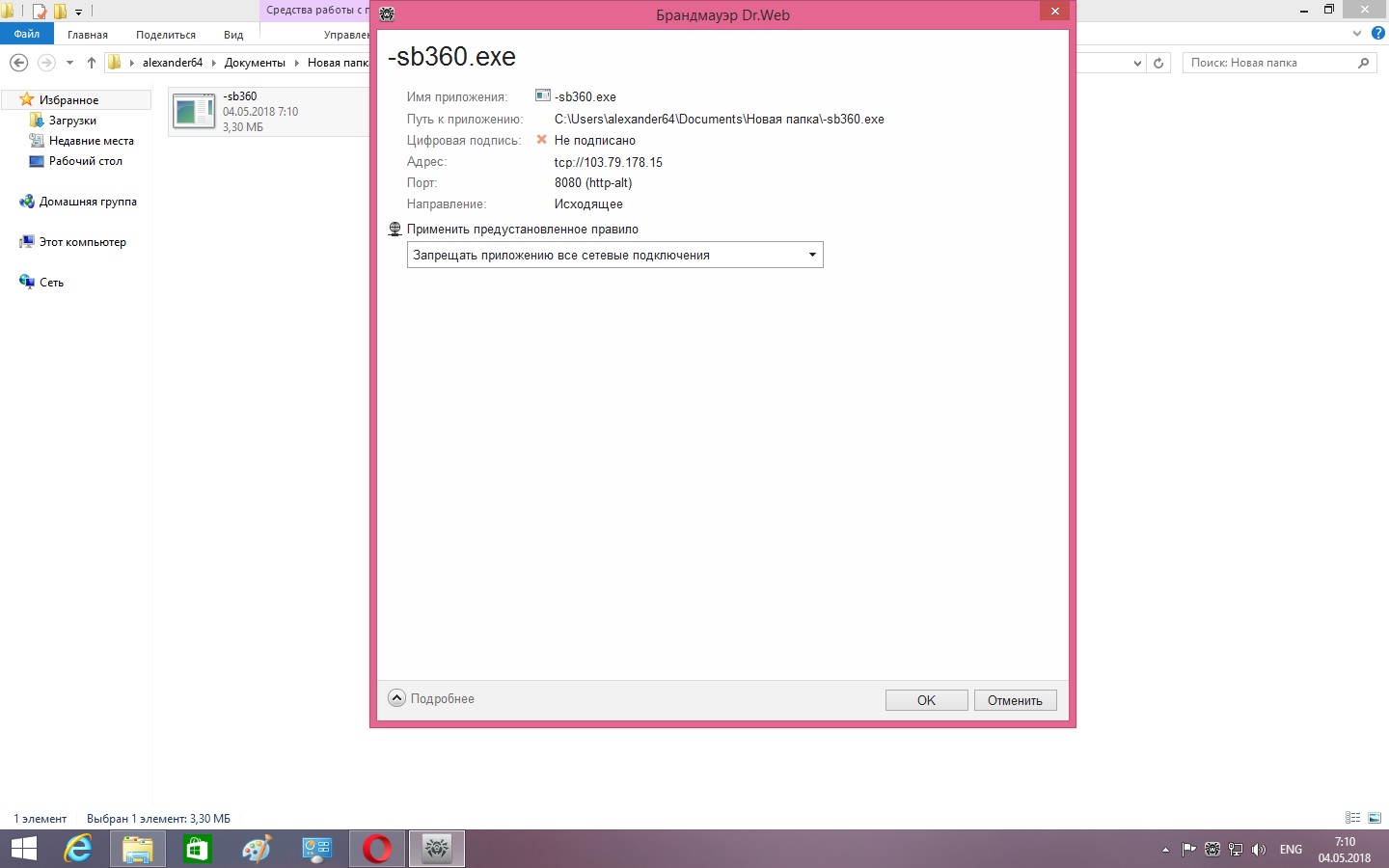The image size is (1389, 868).
Task: Refresh the Explorer folder view
Action: [x=1158, y=63]
